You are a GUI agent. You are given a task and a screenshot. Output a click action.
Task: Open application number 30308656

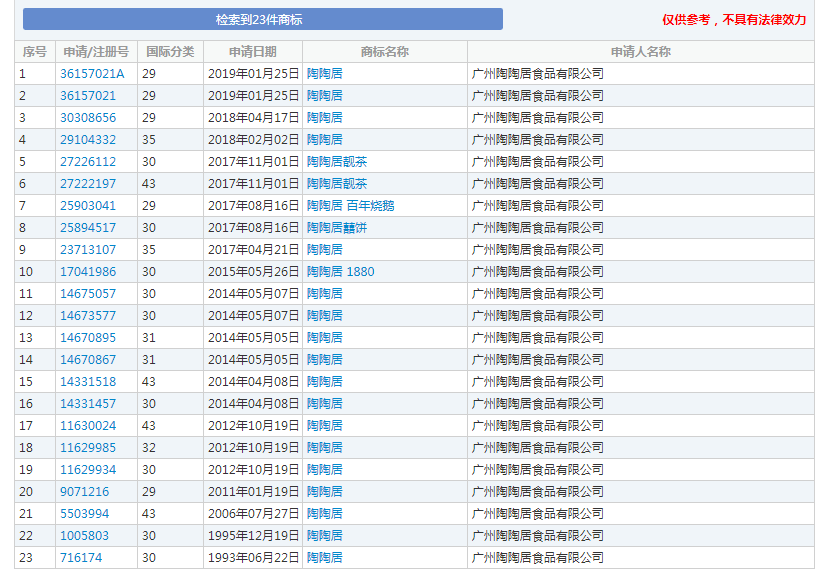pos(88,118)
